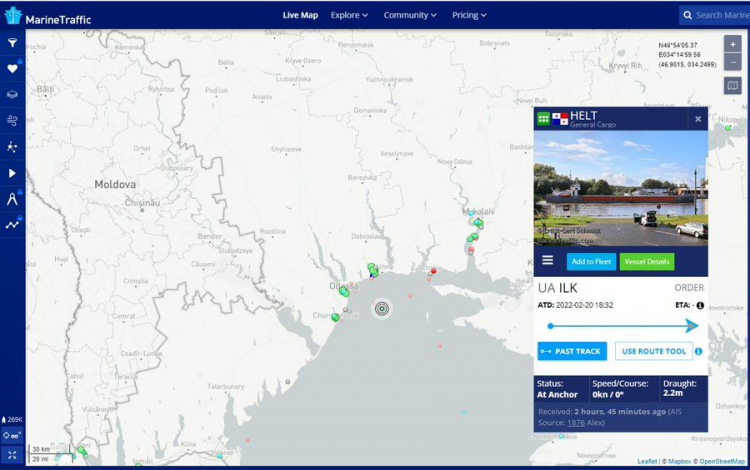Image resolution: width=750 pixels, height=470 pixels.
Task: Open the vessel filter funnel icon
Action: tap(12, 43)
